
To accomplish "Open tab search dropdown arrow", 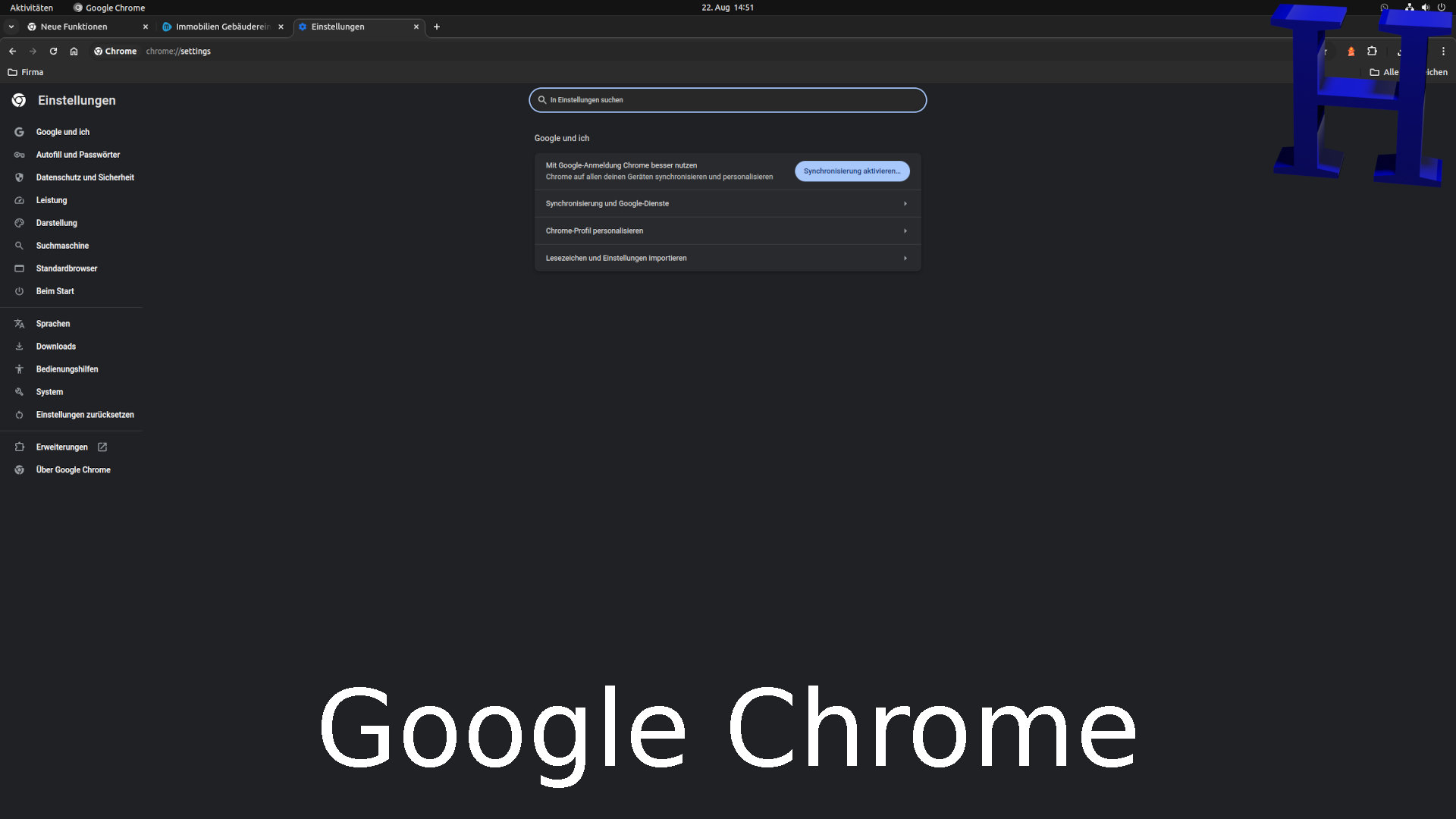I will (11, 27).
